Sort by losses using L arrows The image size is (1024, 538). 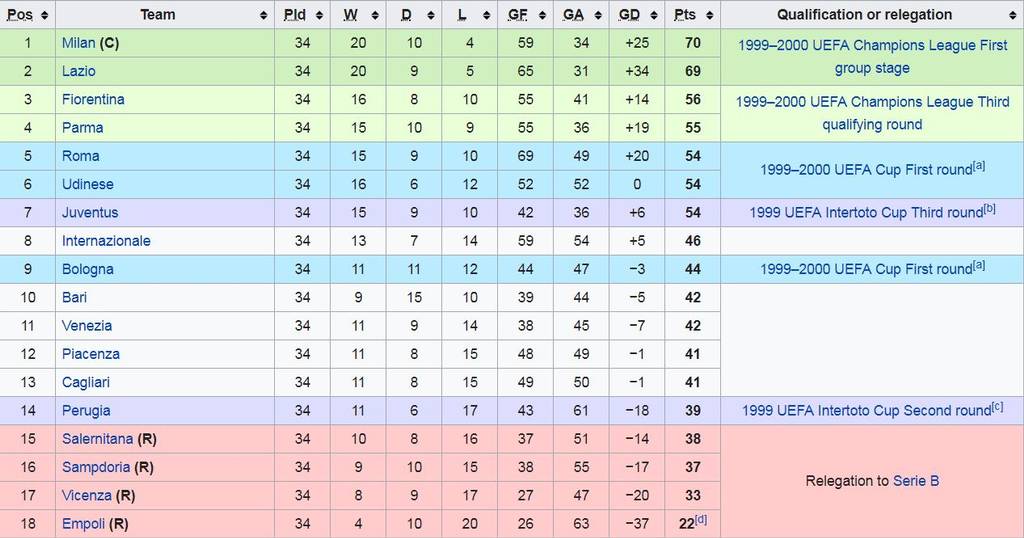pyautogui.click(x=488, y=15)
